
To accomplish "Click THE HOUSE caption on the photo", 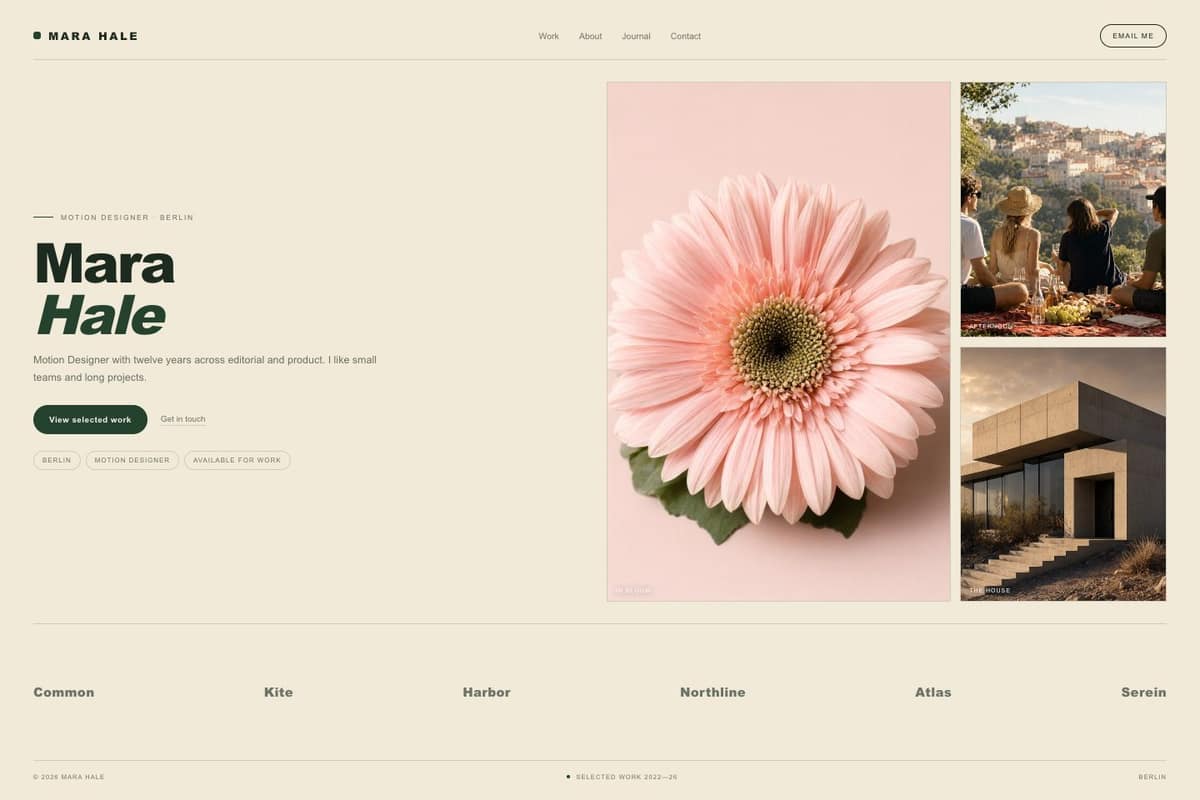I will [x=990, y=591].
